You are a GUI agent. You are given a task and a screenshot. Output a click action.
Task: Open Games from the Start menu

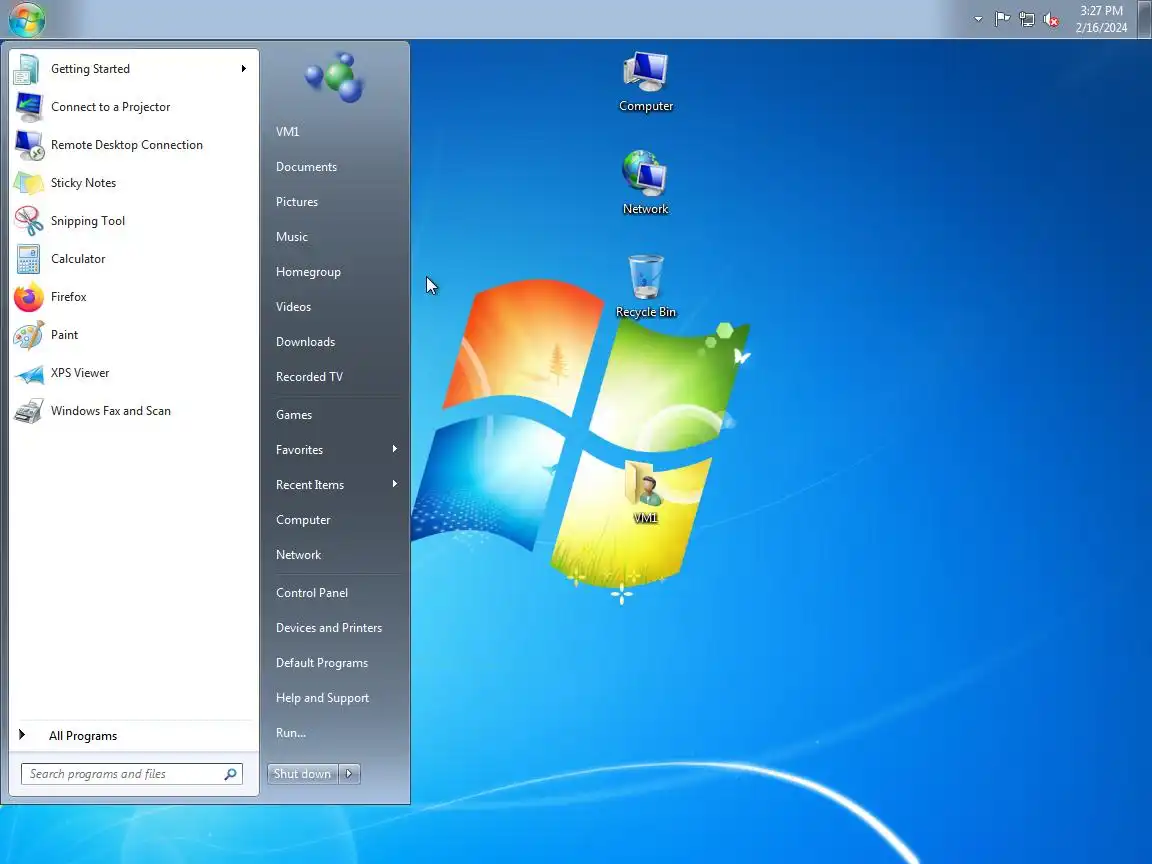click(294, 415)
